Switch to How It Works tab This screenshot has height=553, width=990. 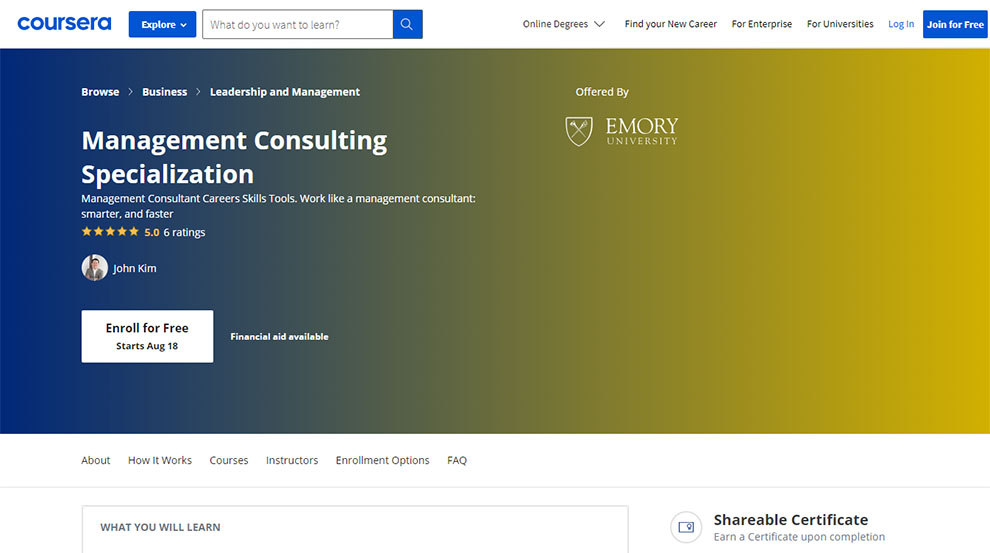pyautogui.click(x=160, y=460)
